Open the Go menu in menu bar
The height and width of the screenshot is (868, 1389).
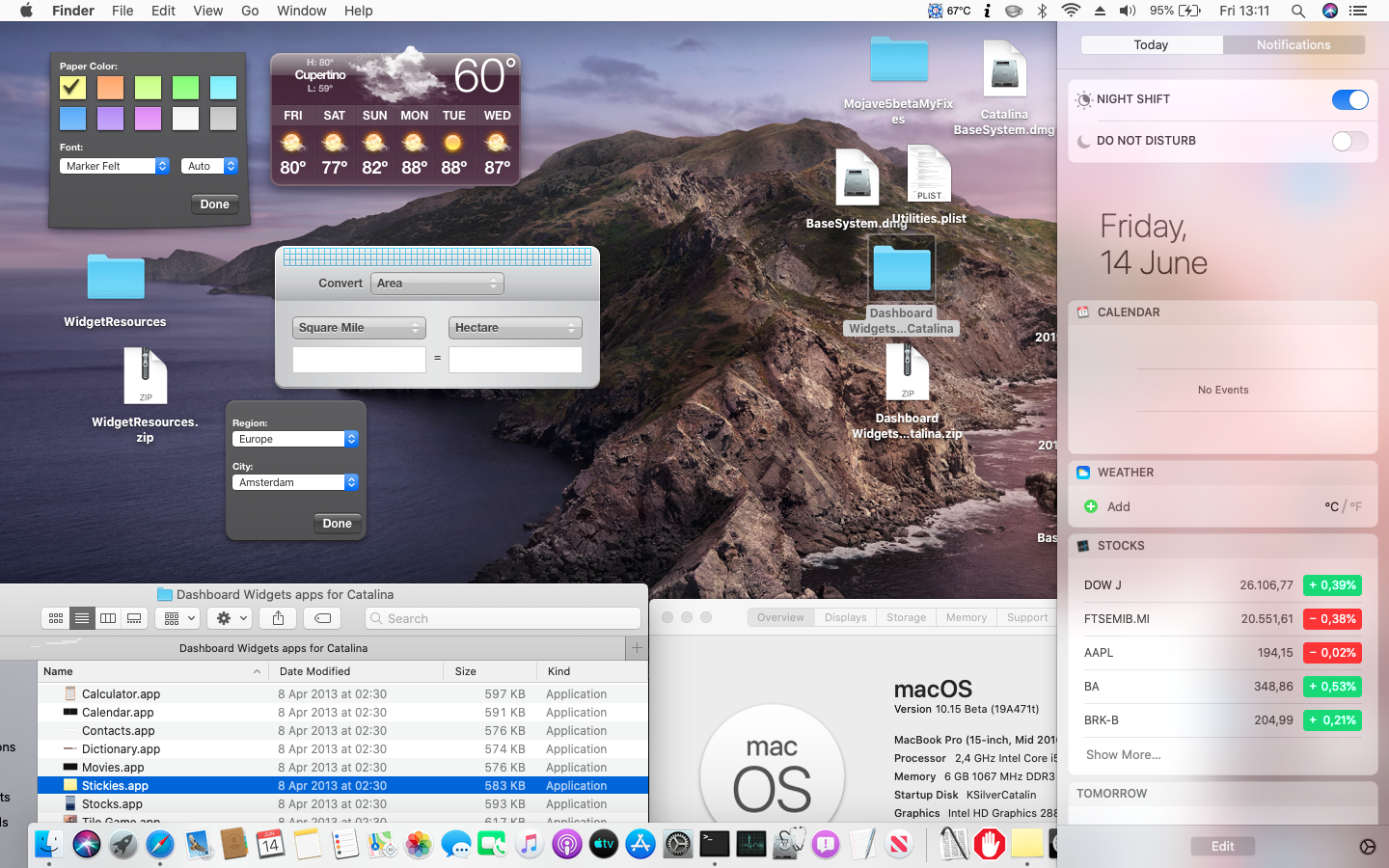tap(250, 11)
